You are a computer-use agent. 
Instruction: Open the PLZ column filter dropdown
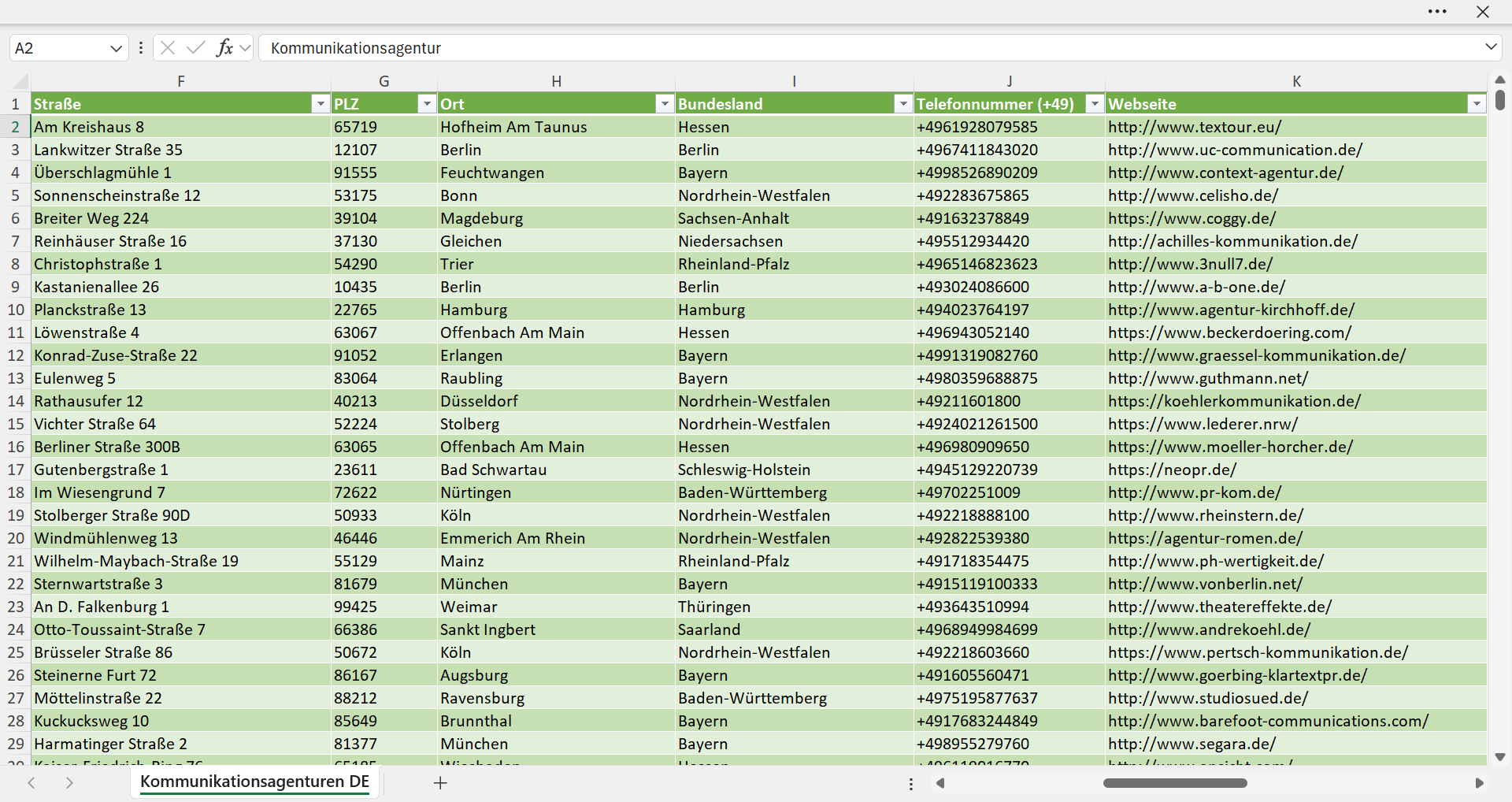click(x=427, y=104)
